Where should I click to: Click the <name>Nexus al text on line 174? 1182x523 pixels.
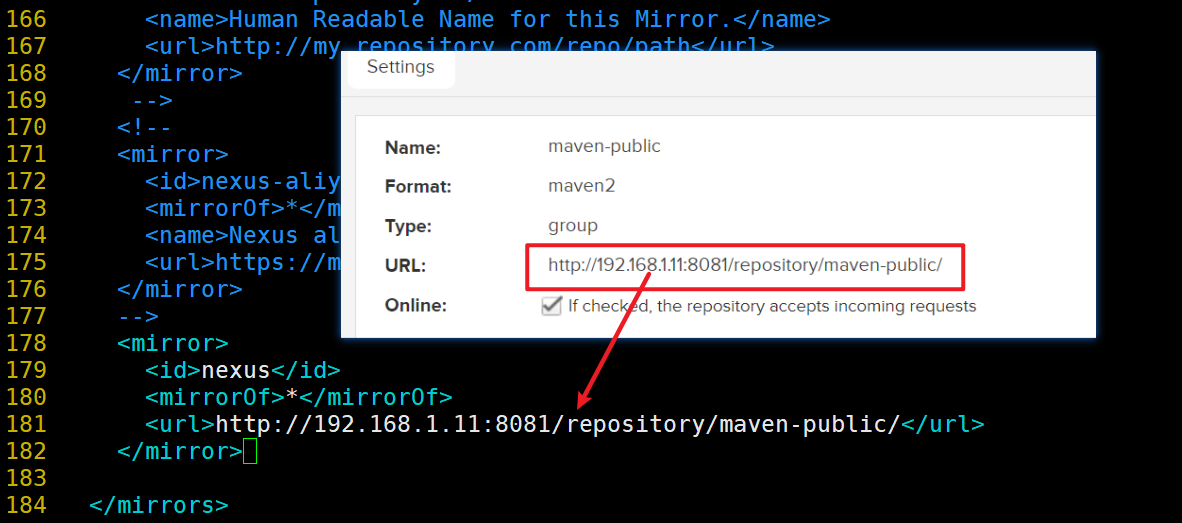click(x=243, y=235)
